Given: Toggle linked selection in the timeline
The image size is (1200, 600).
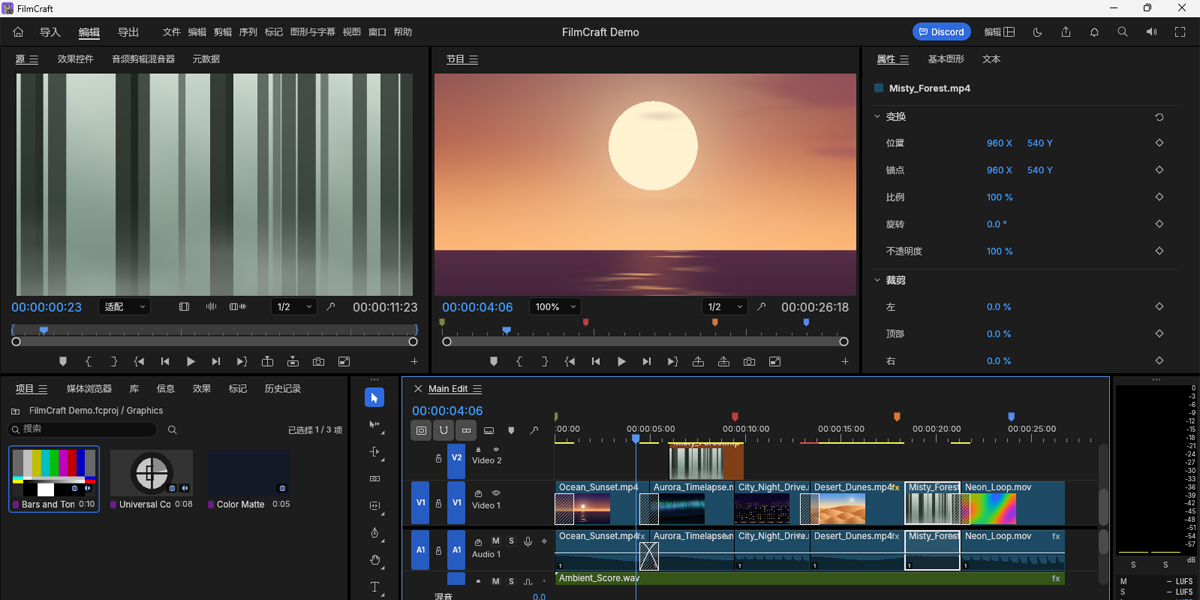Looking at the screenshot, I should tap(466, 430).
